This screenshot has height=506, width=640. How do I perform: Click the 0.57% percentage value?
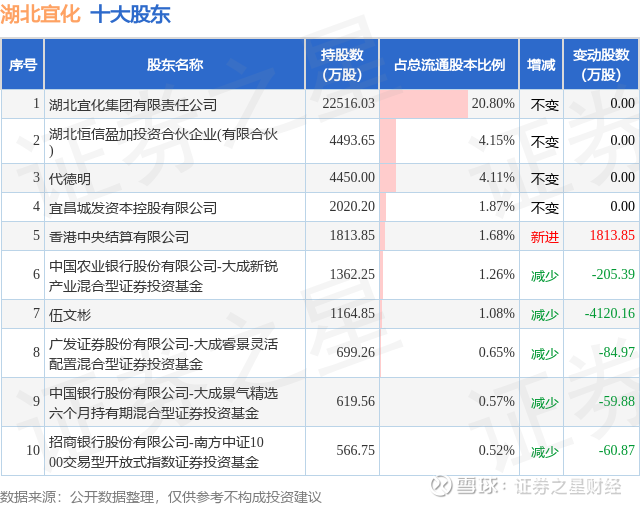click(x=496, y=401)
